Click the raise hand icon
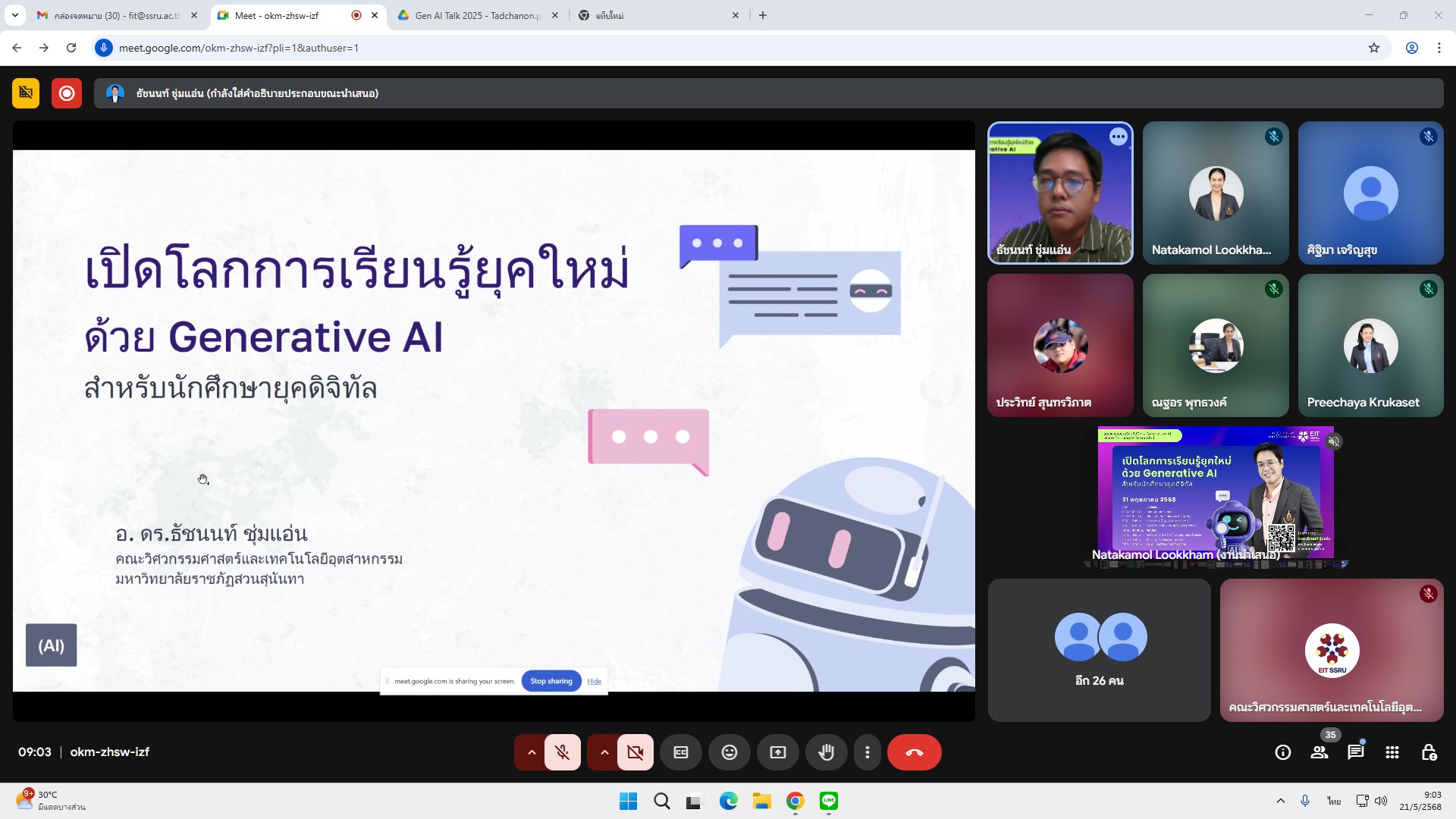Screen dimensions: 1456x819 click(826, 752)
